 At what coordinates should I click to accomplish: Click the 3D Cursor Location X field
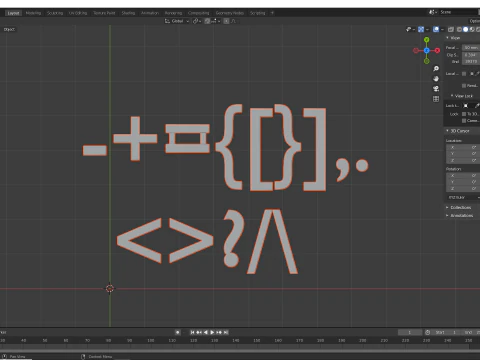point(463,147)
